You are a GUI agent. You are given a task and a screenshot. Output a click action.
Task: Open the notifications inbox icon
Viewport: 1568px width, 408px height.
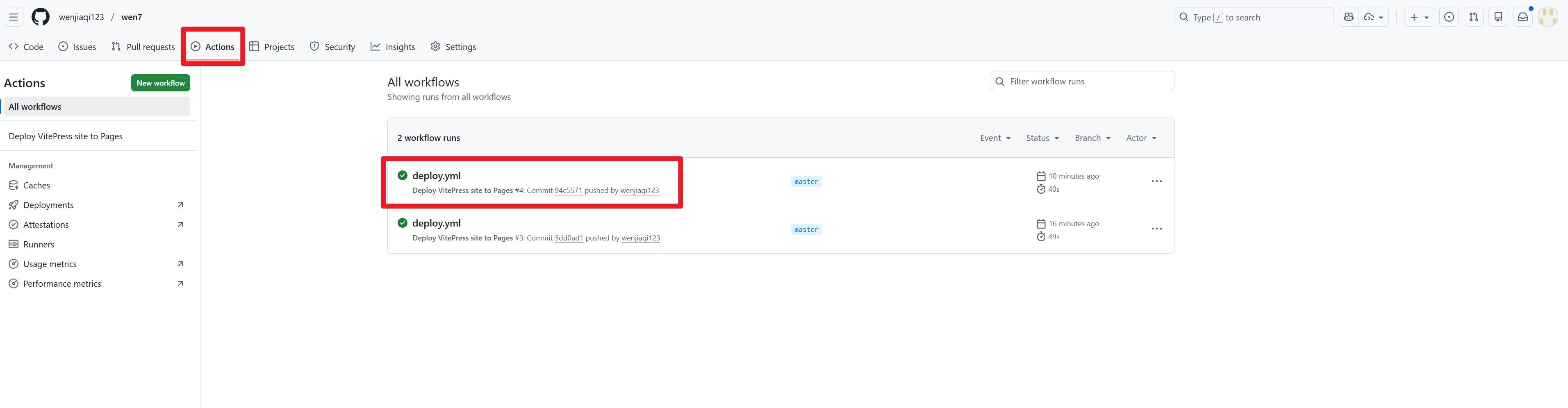(1522, 17)
